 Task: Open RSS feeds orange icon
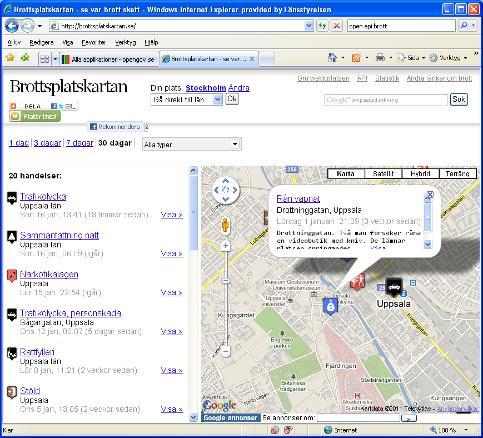pos(356,58)
